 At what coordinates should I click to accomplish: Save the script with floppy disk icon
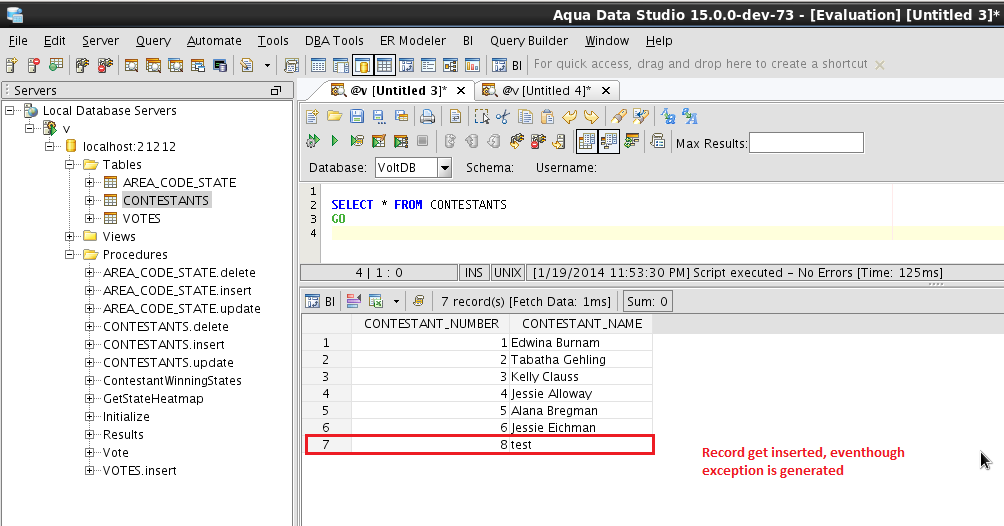coord(357,117)
